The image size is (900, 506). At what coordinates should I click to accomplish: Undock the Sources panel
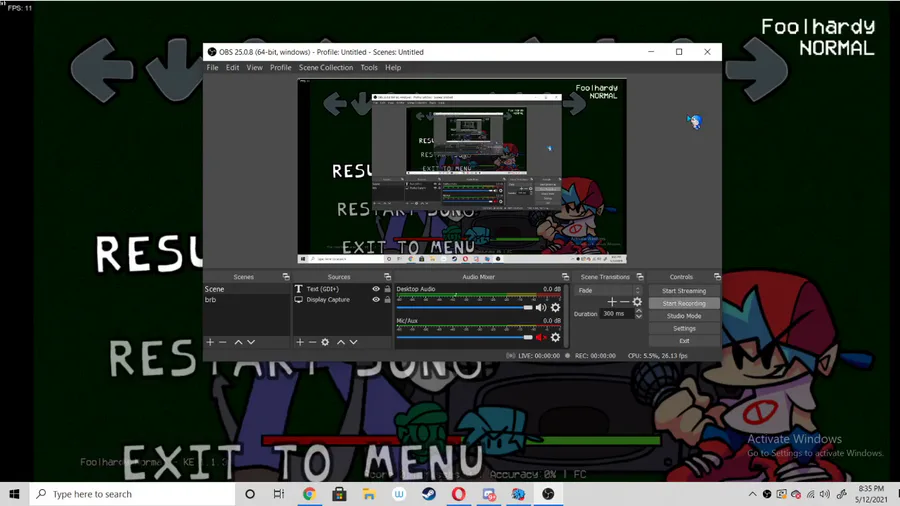click(x=387, y=277)
